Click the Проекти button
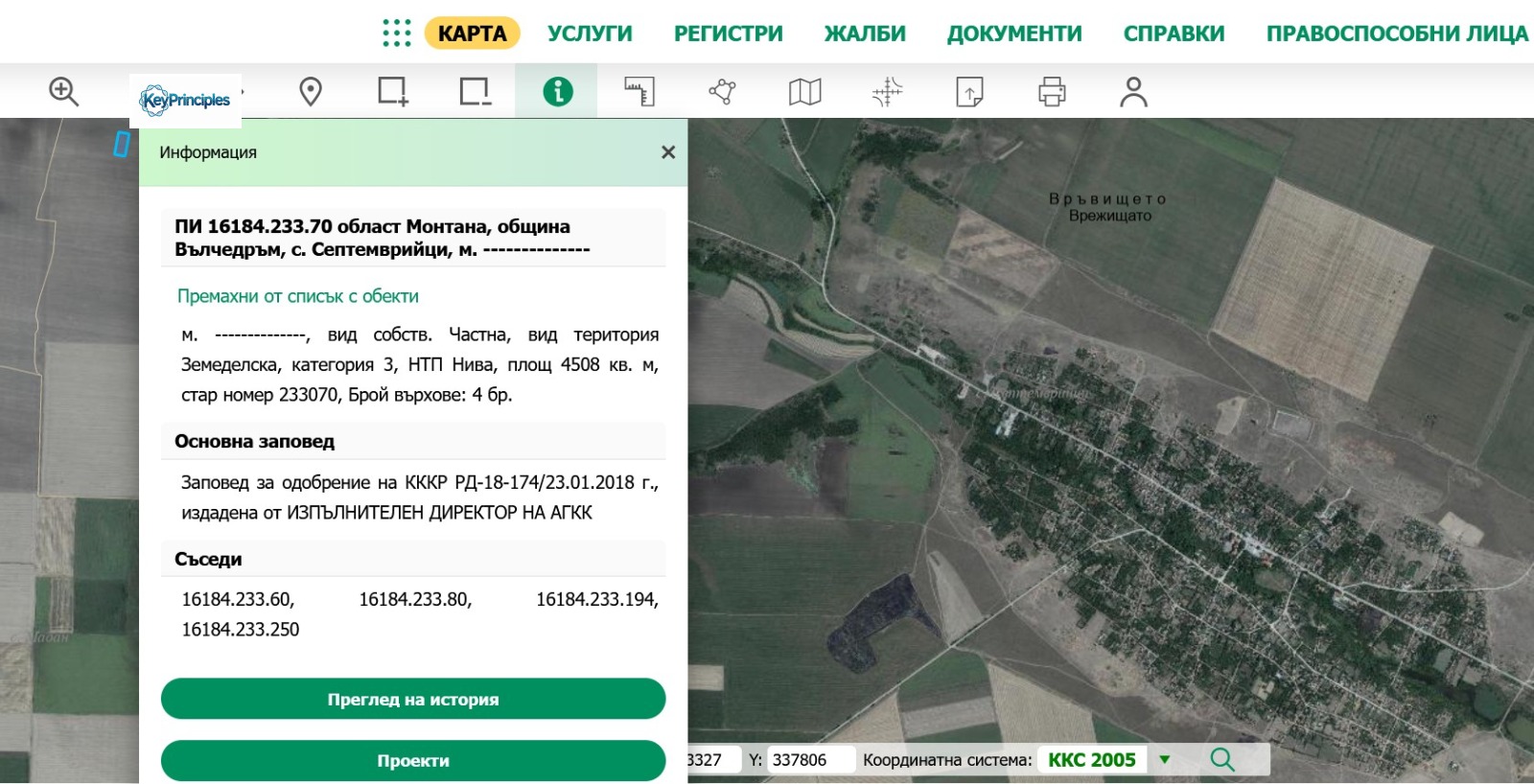 click(413, 760)
